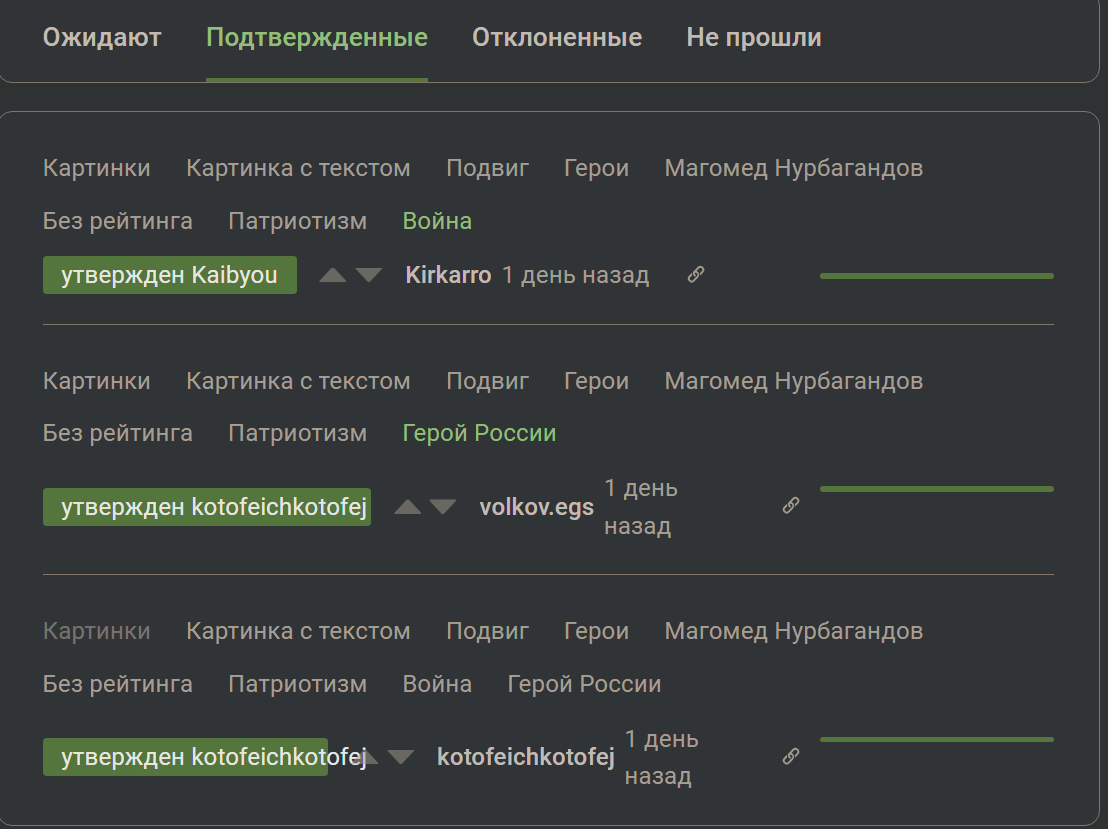Screen dimensions: 1108x829
Task: Select the Подтвержденные tab
Action: tap(317, 38)
